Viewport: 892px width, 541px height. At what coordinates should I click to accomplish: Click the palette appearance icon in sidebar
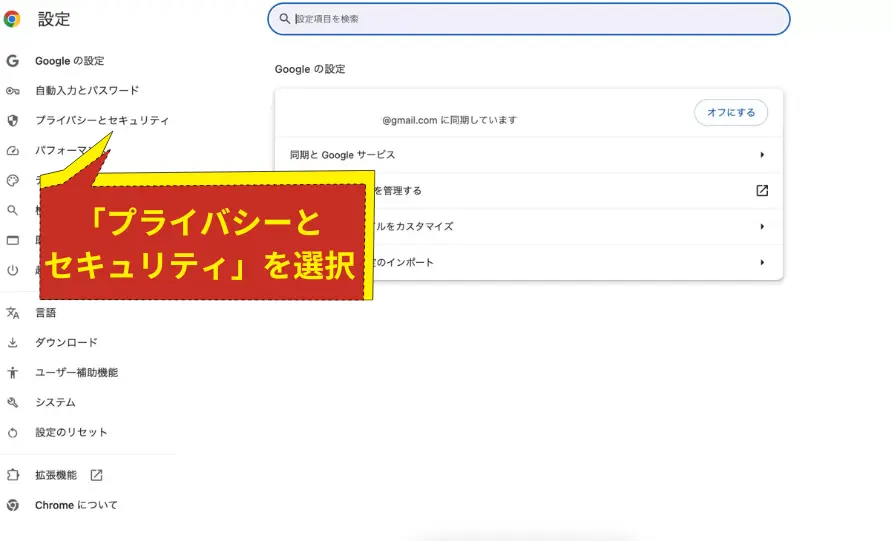(x=13, y=181)
